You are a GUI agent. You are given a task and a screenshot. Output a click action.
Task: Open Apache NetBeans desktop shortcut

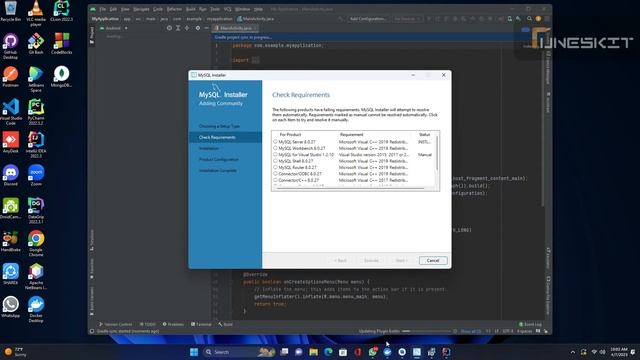pos(36,277)
